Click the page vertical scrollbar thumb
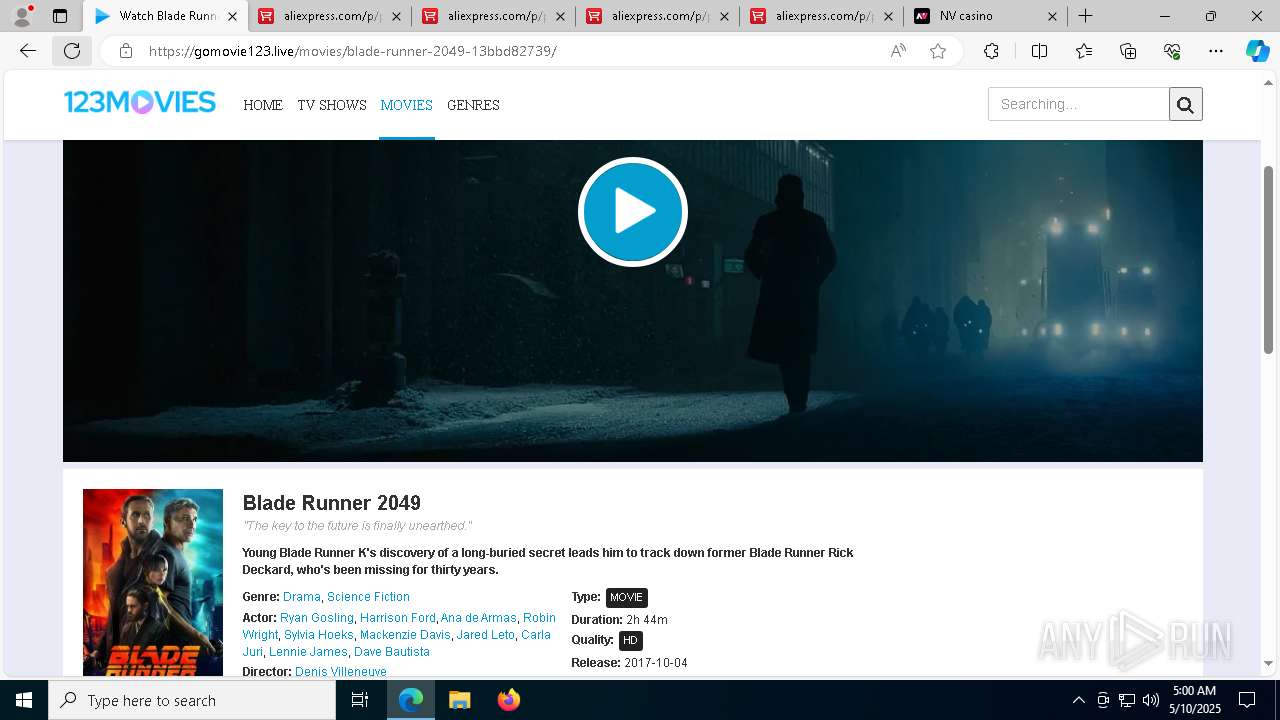This screenshot has height=720, width=1280. pos(1268,259)
